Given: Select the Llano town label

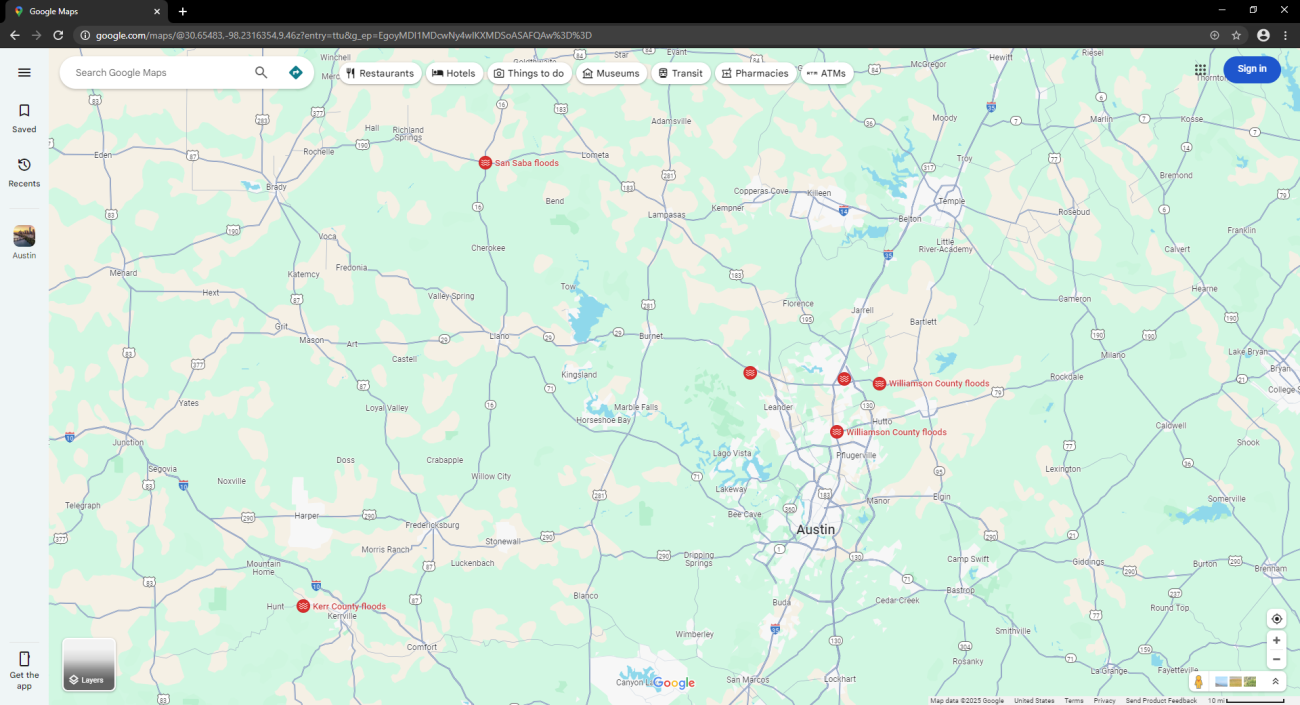Looking at the screenshot, I should (x=500, y=336).
